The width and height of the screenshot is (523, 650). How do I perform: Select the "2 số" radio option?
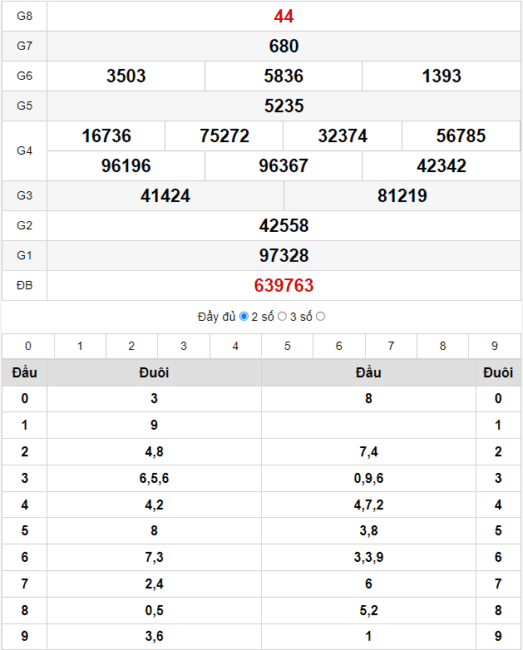[x=282, y=317]
